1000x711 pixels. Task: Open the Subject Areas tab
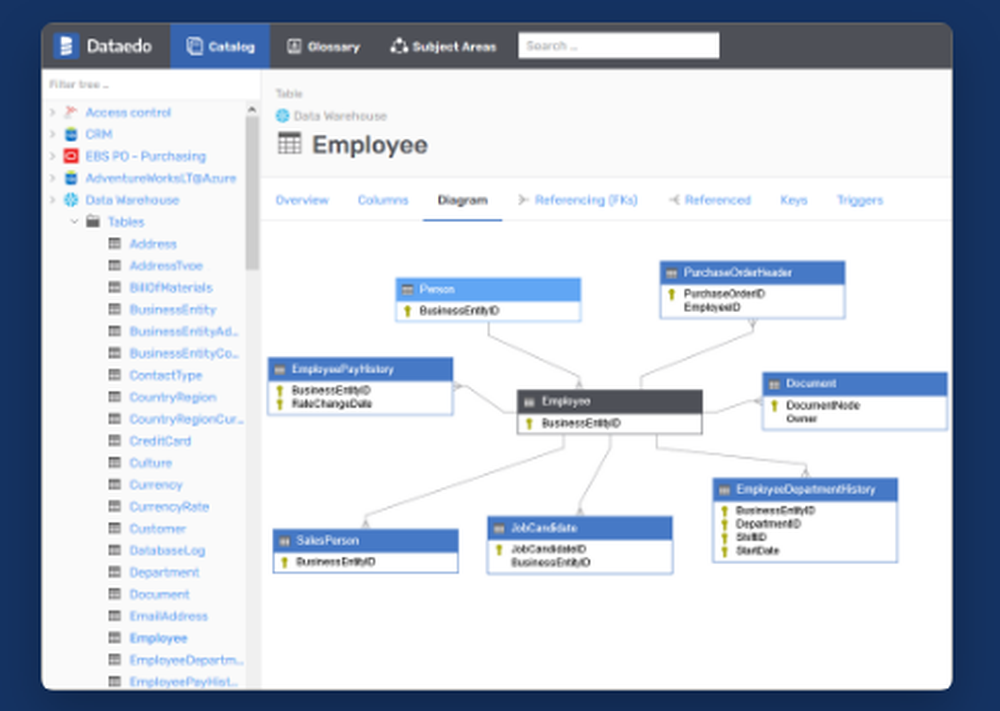tap(443, 47)
